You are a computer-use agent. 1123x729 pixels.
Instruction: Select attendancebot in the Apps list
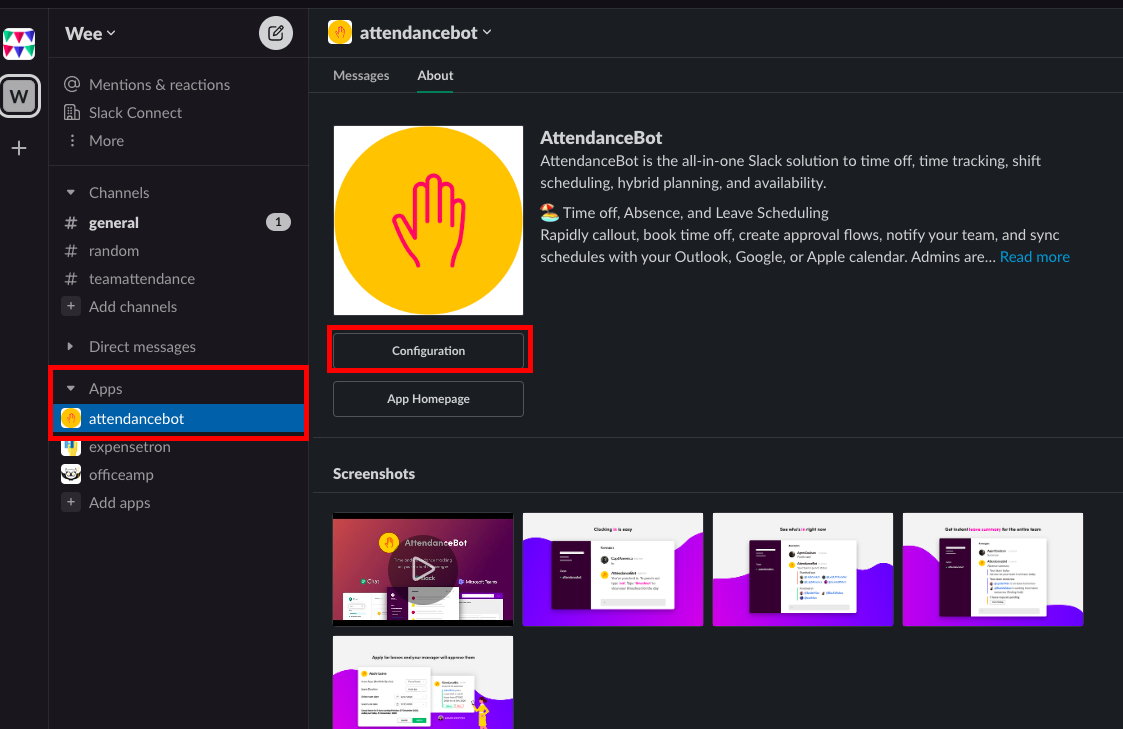tap(179, 418)
